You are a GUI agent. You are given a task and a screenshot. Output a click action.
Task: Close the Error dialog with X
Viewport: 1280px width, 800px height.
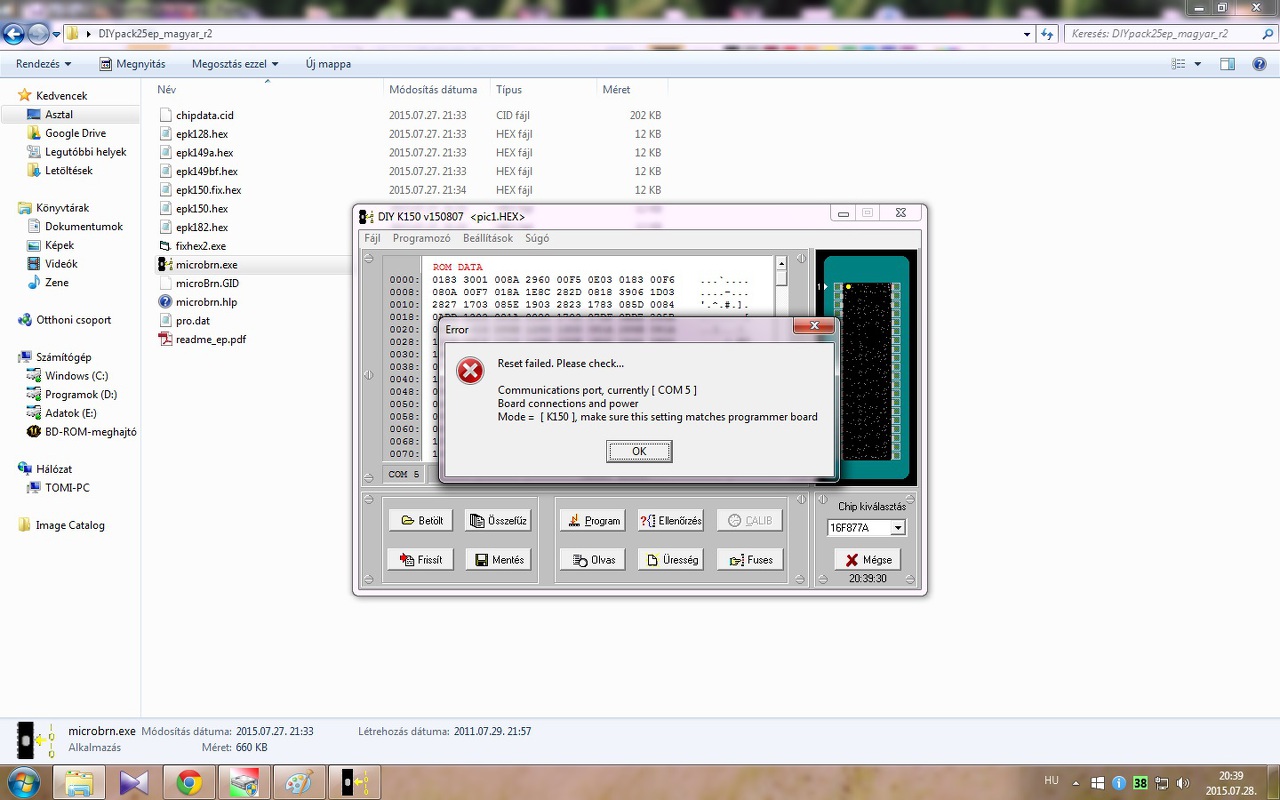tap(814, 326)
